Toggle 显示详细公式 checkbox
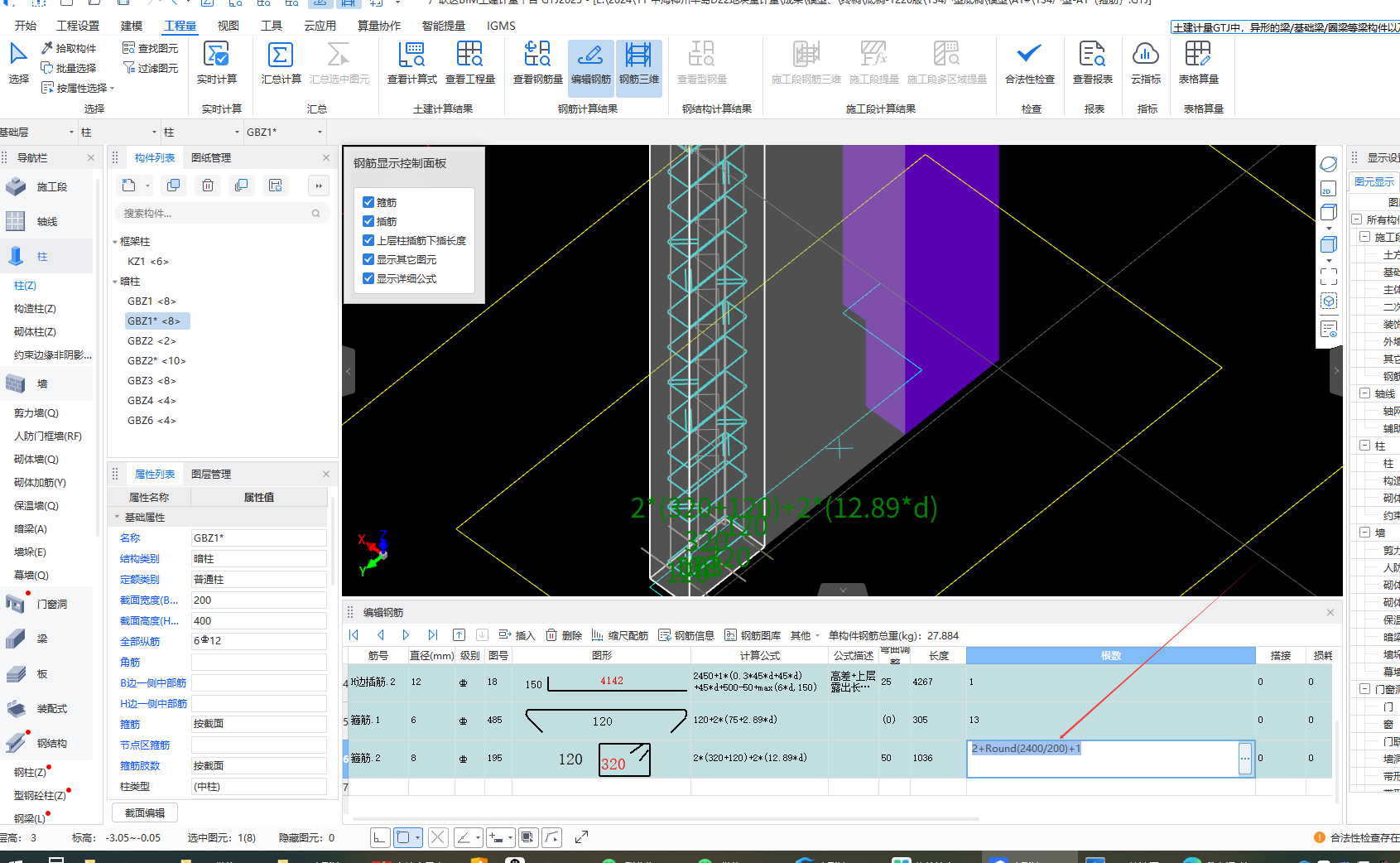This screenshot has height=863, width=1400. (x=368, y=278)
